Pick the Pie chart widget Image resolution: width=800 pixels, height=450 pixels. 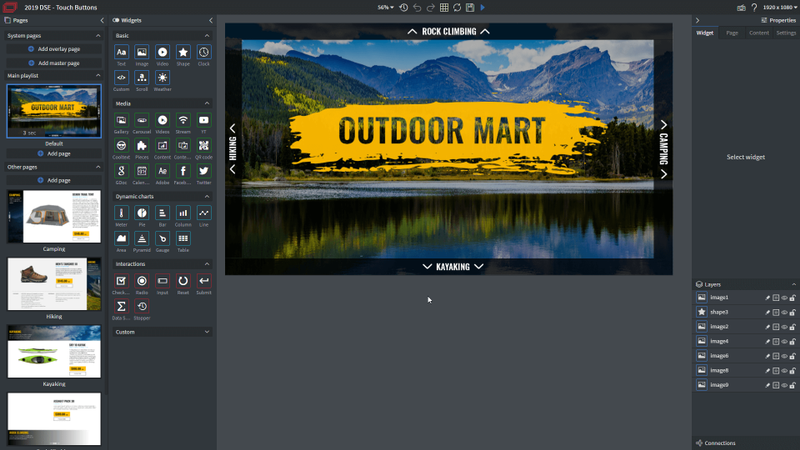pos(142,213)
